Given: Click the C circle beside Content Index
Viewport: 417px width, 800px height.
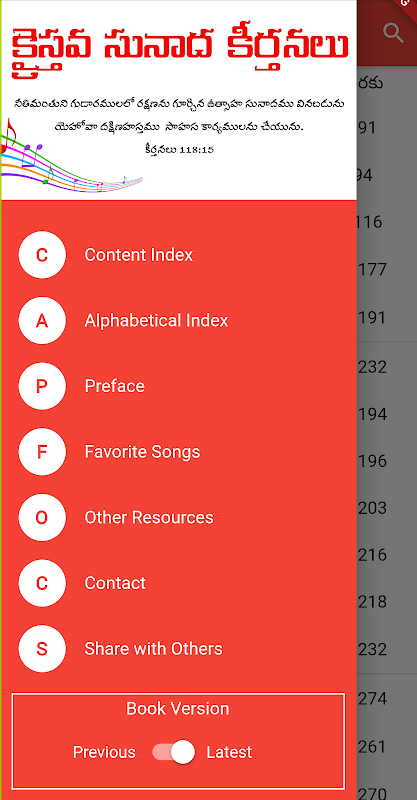Looking at the screenshot, I should pyautogui.click(x=42, y=255).
